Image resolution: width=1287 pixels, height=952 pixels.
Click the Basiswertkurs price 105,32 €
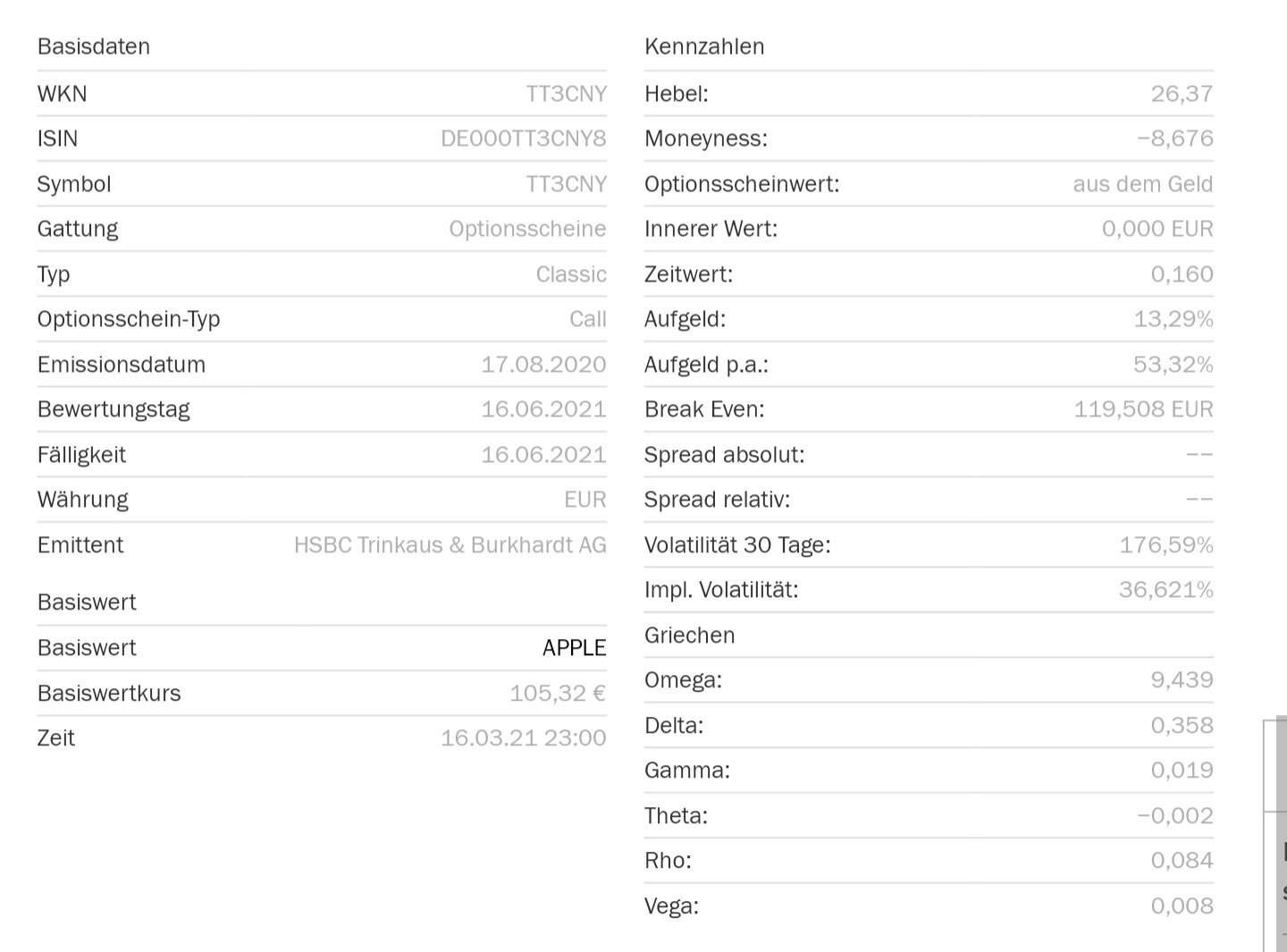click(558, 694)
